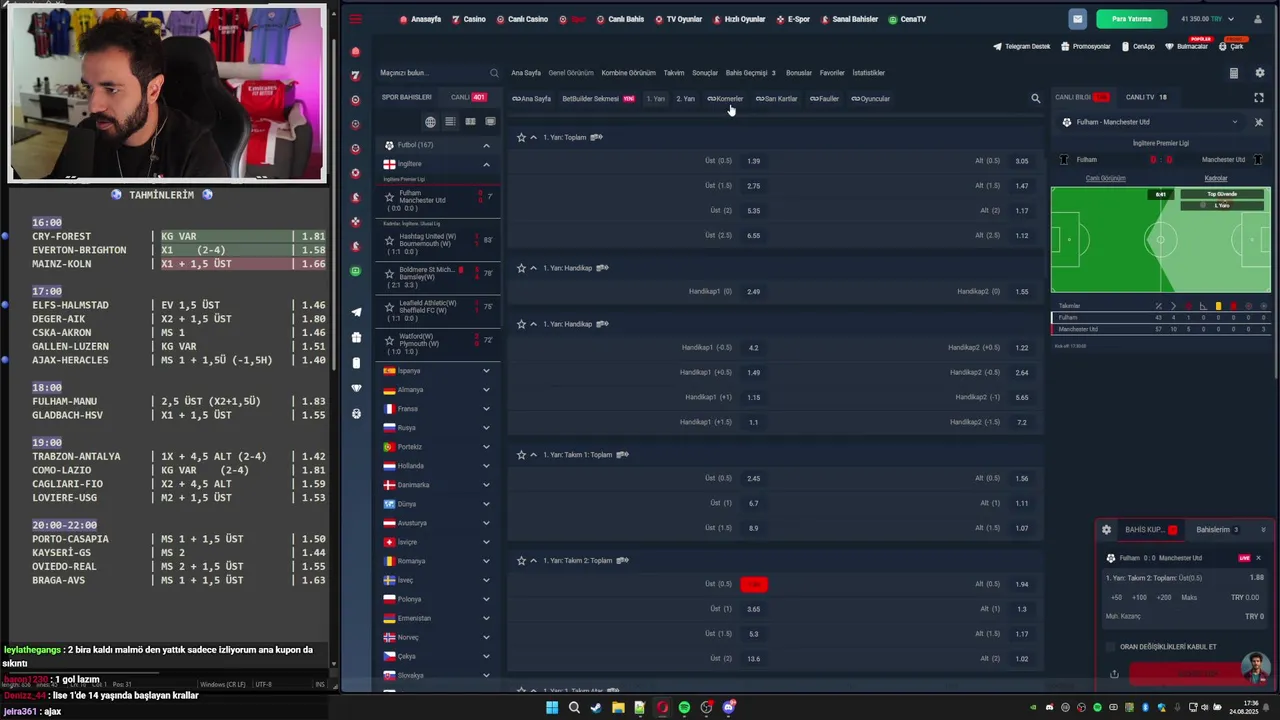Viewport: 1280px width, 720px height.
Task: Open the settings gear near calculator
Action: pyautogui.click(x=1259, y=73)
